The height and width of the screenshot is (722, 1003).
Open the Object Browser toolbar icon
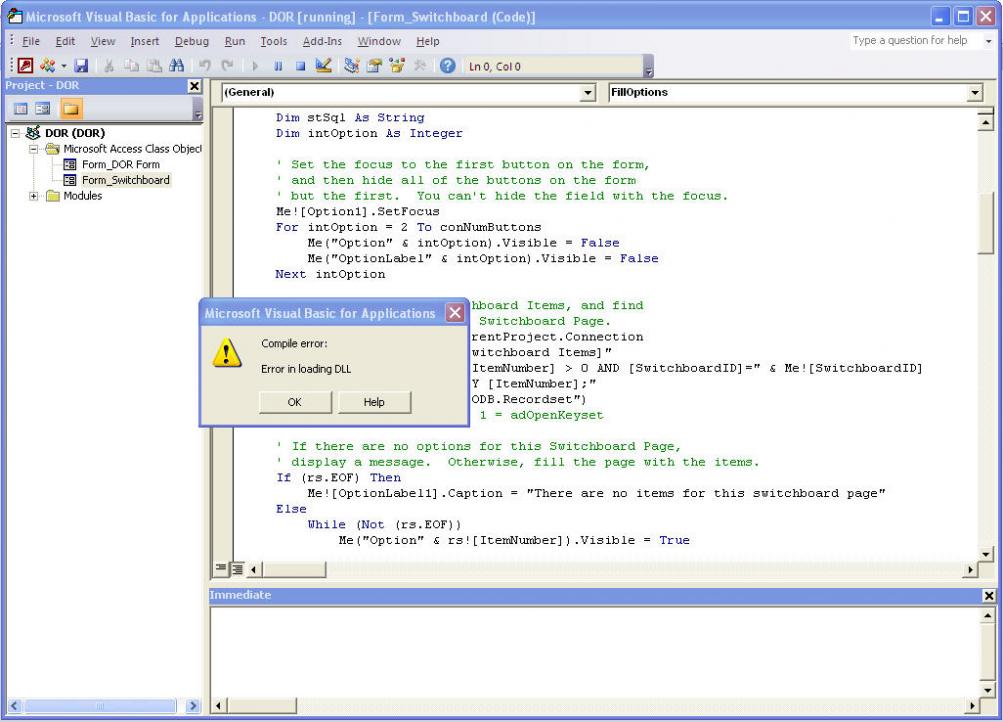point(397,65)
